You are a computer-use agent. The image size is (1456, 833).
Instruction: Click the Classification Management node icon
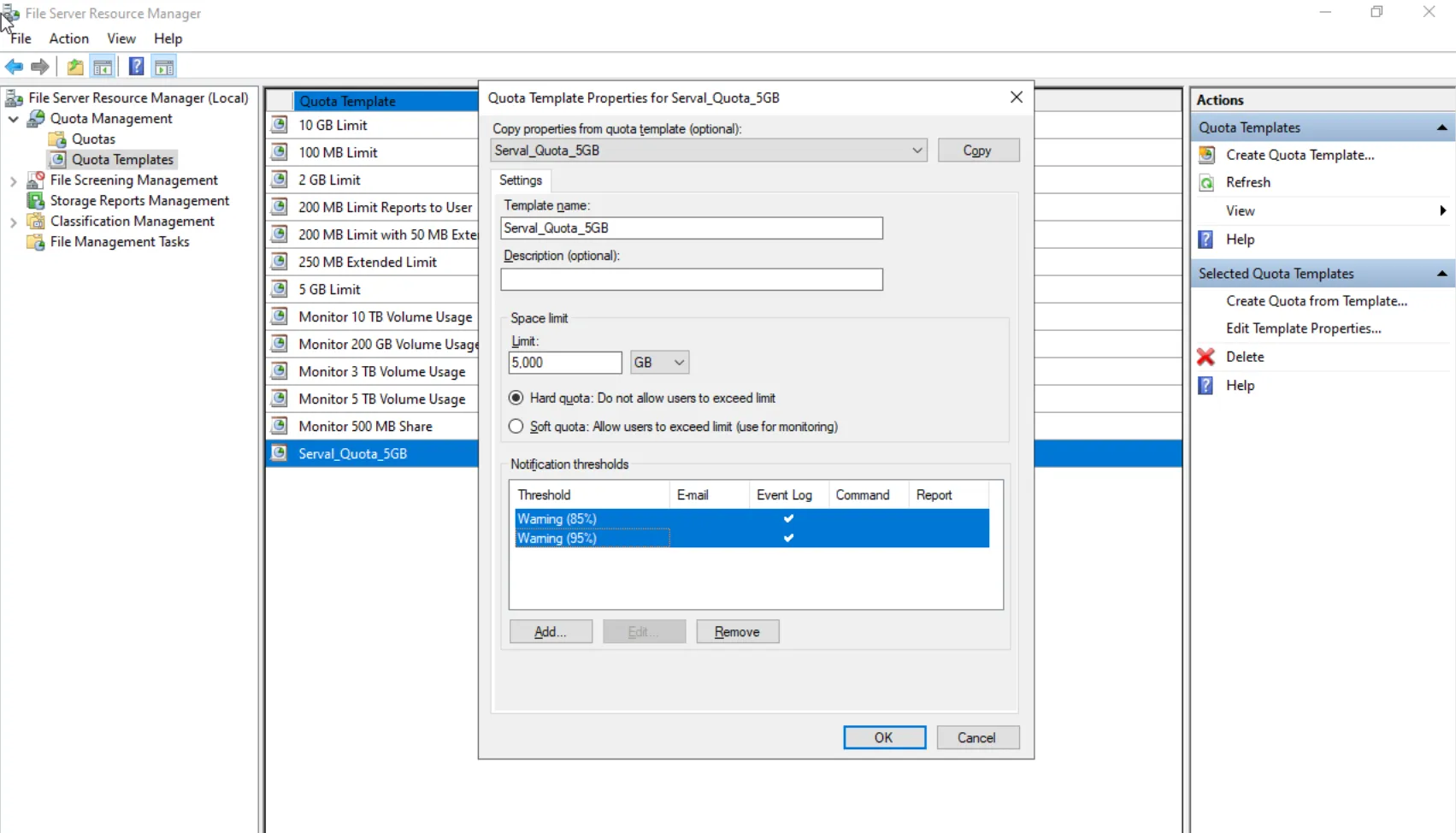36,222
